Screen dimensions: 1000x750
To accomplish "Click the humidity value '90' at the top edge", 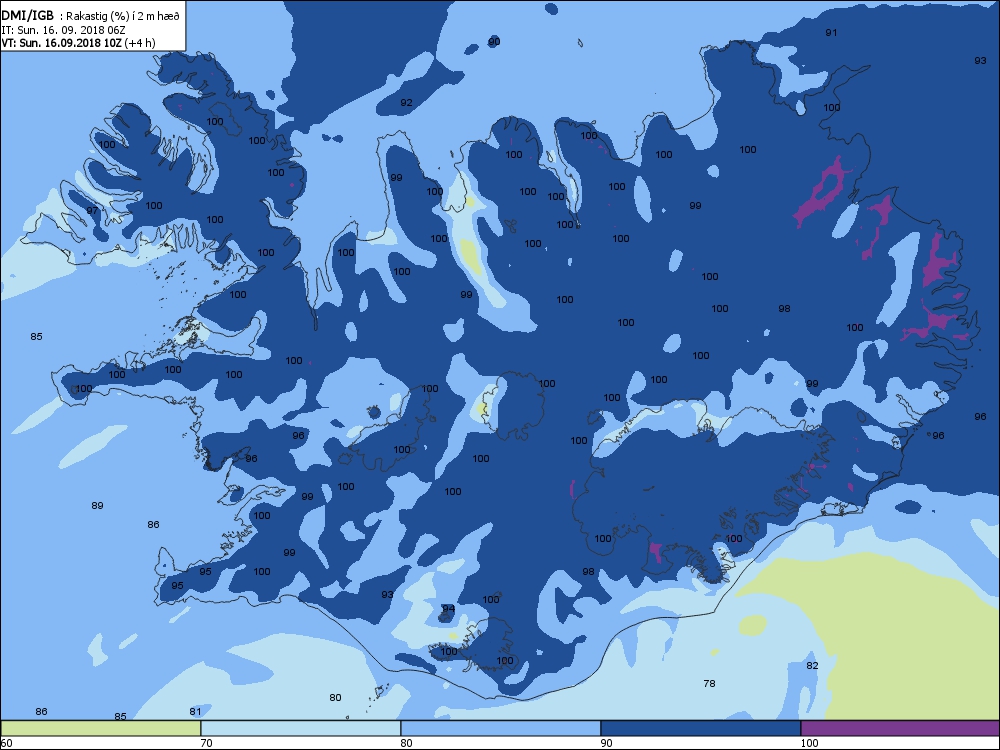I will tap(494, 42).
